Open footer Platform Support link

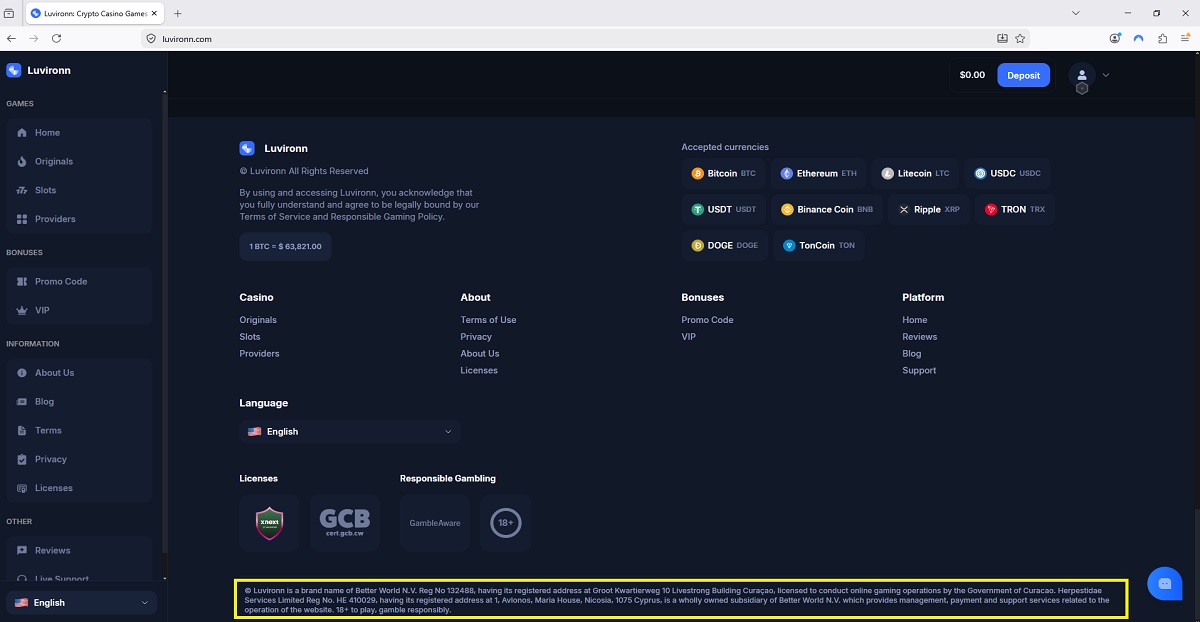[919, 371]
